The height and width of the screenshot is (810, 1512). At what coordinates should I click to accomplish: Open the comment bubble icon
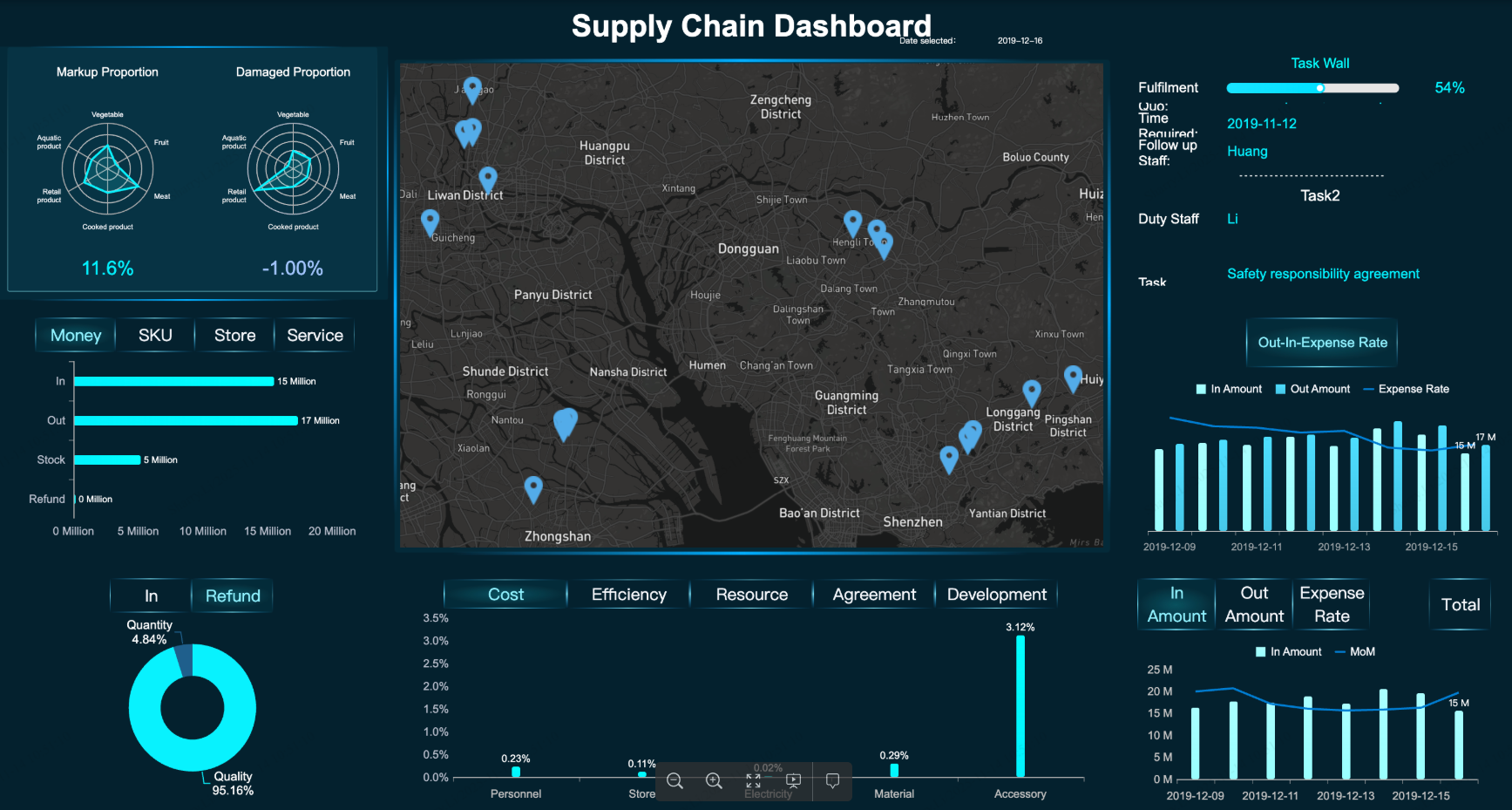pos(832,780)
